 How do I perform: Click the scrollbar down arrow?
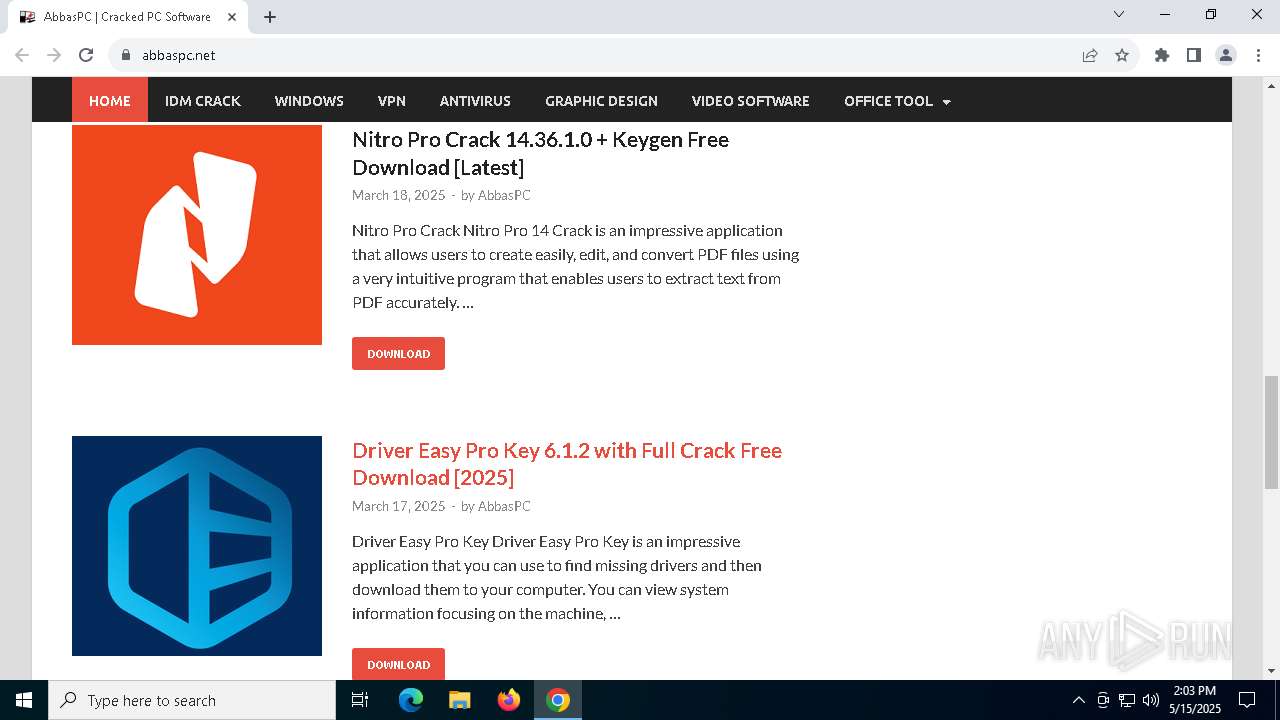click(x=1271, y=671)
